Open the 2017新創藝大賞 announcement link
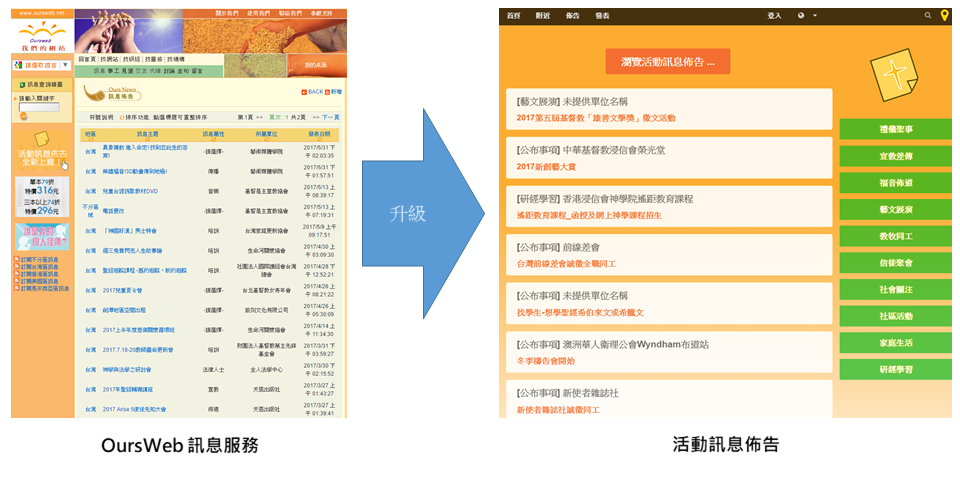This screenshot has height=502, width=960. pos(547,167)
